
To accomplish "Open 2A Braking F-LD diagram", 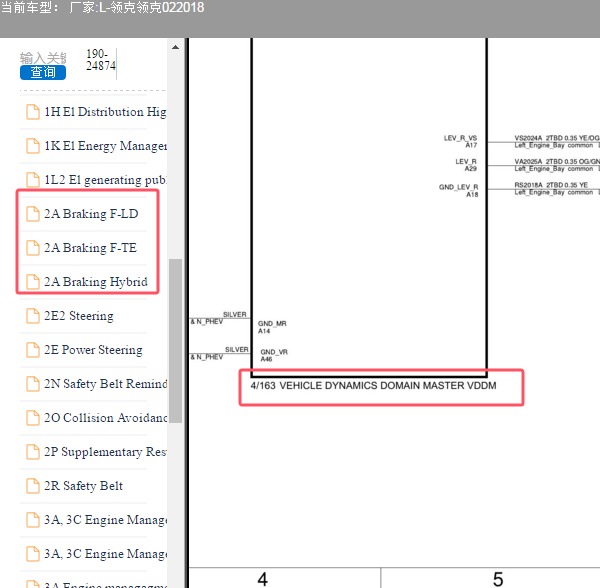I will pyautogui.click(x=91, y=214).
